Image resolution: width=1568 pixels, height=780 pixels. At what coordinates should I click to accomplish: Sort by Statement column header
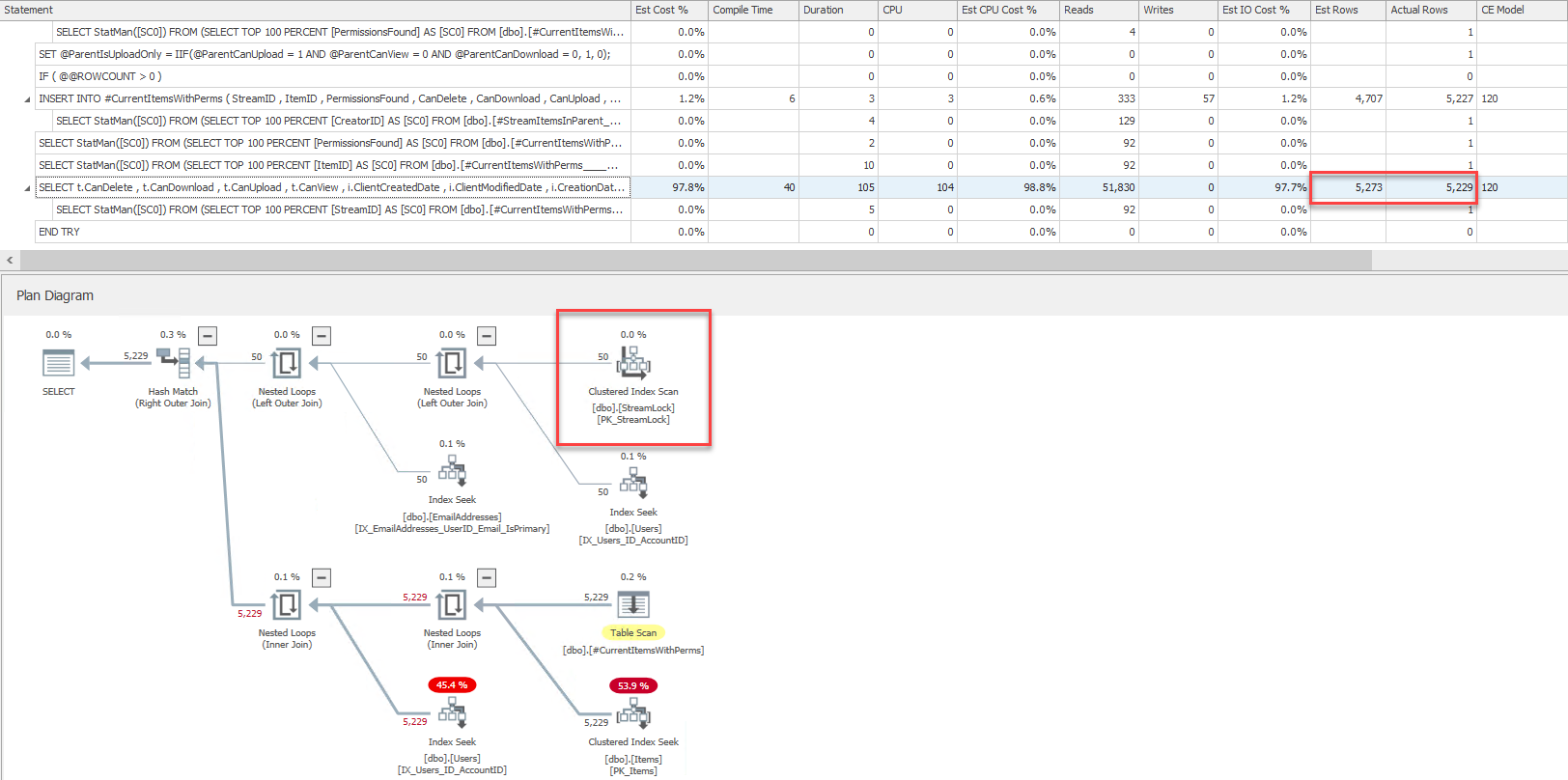click(x=315, y=10)
